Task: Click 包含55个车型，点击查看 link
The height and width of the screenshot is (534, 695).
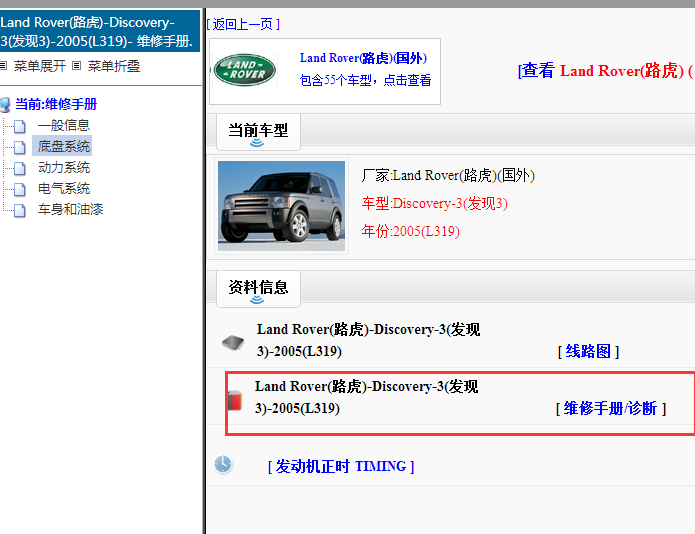Action: click(x=365, y=80)
